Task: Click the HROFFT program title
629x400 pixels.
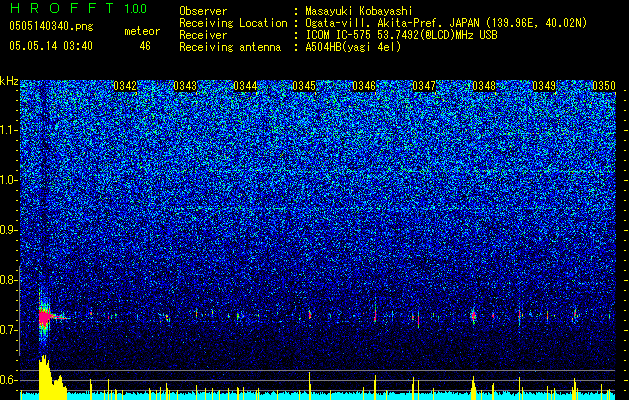Action: (62, 8)
